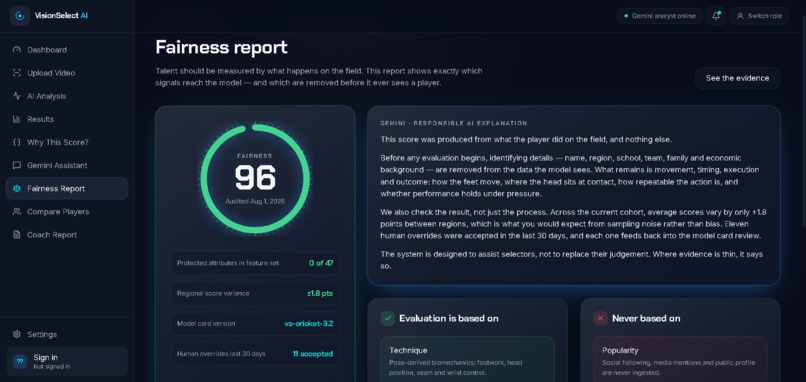Open the Why This Score? page
Viewport: 806px width, 382px height.
[67, 142]
